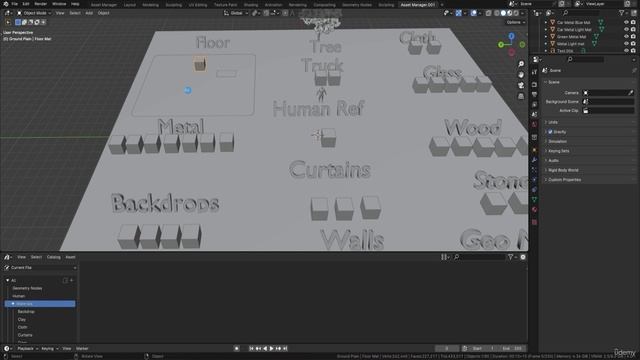Select the Geometry Nodes catalog

tap(27, 288)
